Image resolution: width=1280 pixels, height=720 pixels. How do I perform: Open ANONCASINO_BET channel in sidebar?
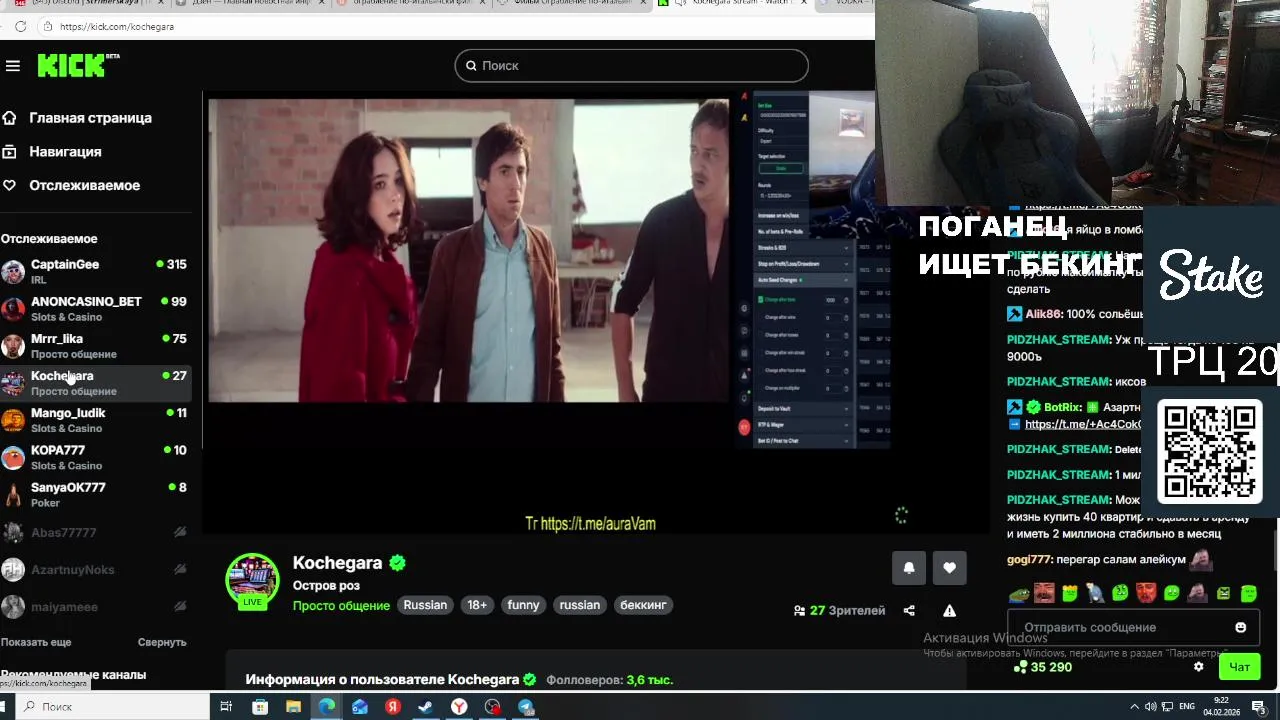pyautogui.click(x=95, y=309)
